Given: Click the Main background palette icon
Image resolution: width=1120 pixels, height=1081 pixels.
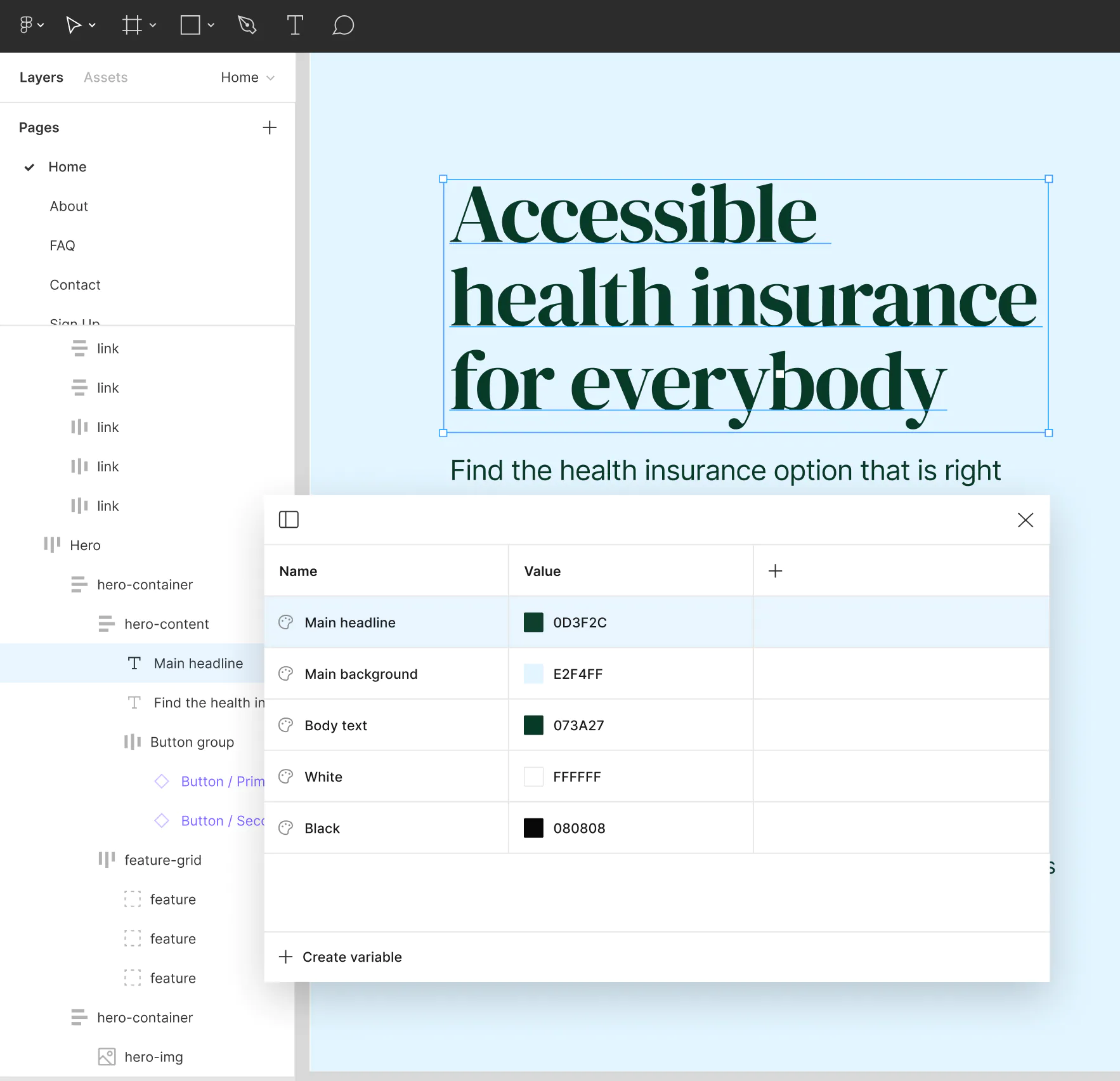Looking at the screenshot, I should (286, 674).
